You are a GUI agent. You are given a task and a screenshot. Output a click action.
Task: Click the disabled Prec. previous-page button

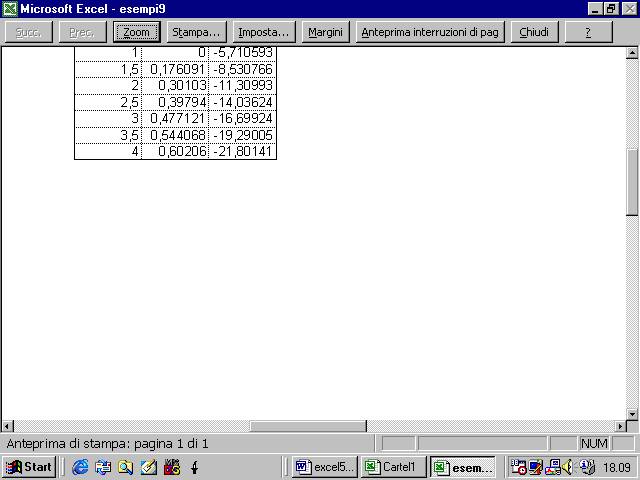(x=82, y=32)
